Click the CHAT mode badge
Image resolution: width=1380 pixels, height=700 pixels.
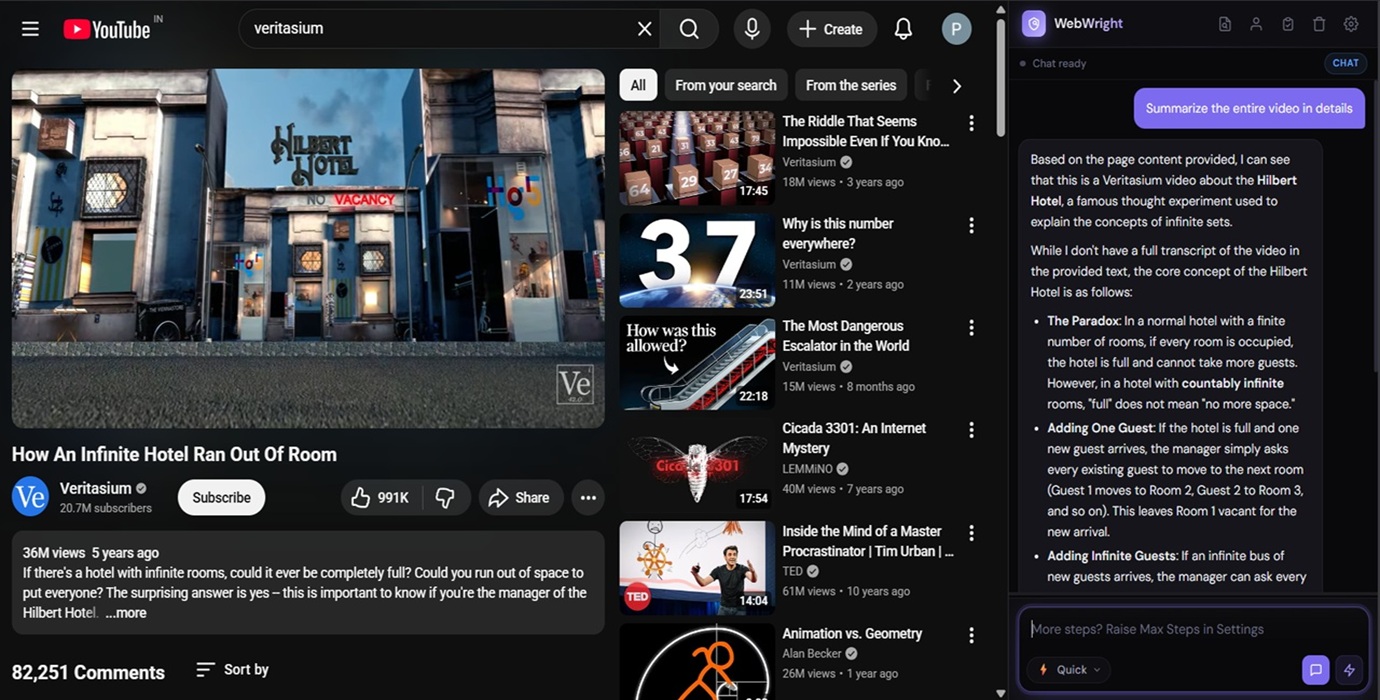tap(1346, 63)
